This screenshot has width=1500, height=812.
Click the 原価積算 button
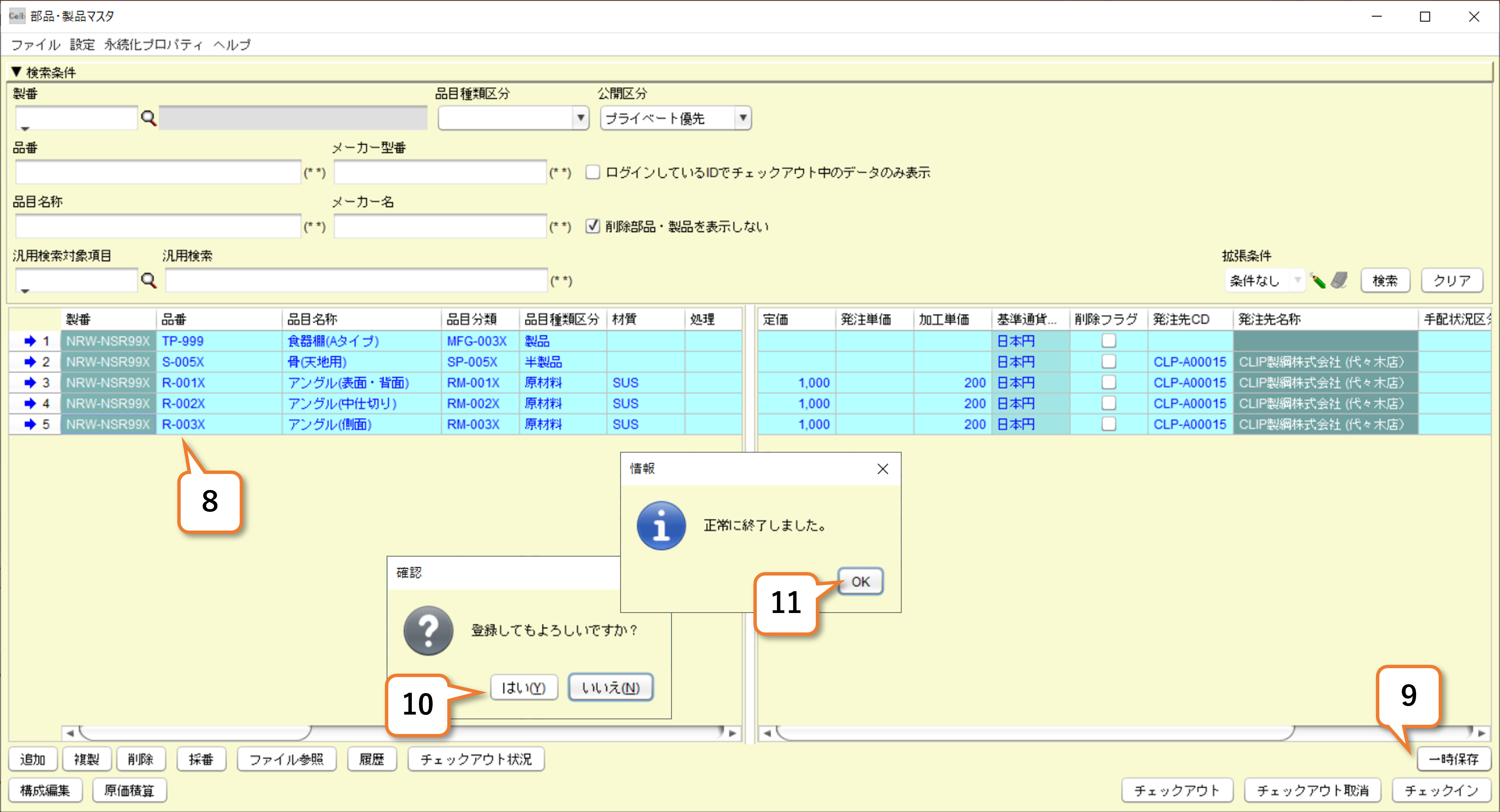tap(129, 791)
